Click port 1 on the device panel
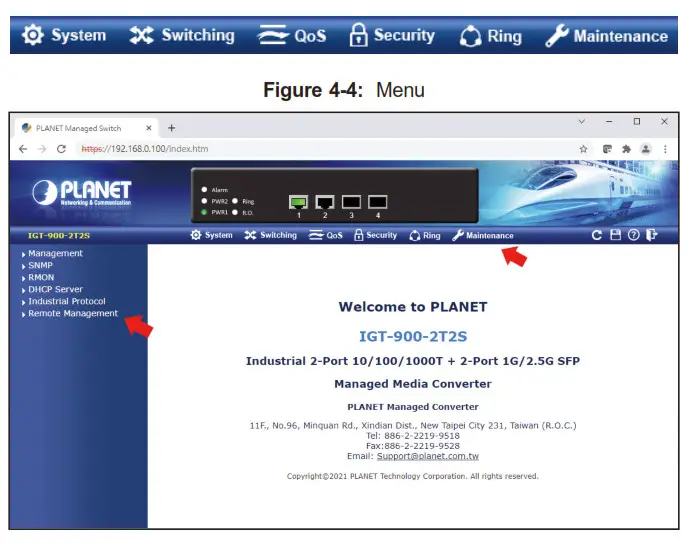The width and height of the screenshot is (699, 550). (298, 202)
